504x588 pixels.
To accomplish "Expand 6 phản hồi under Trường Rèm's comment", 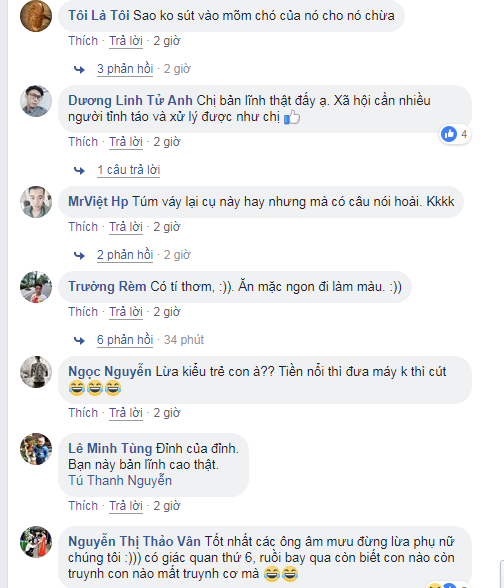I will [x=125, y=340].
